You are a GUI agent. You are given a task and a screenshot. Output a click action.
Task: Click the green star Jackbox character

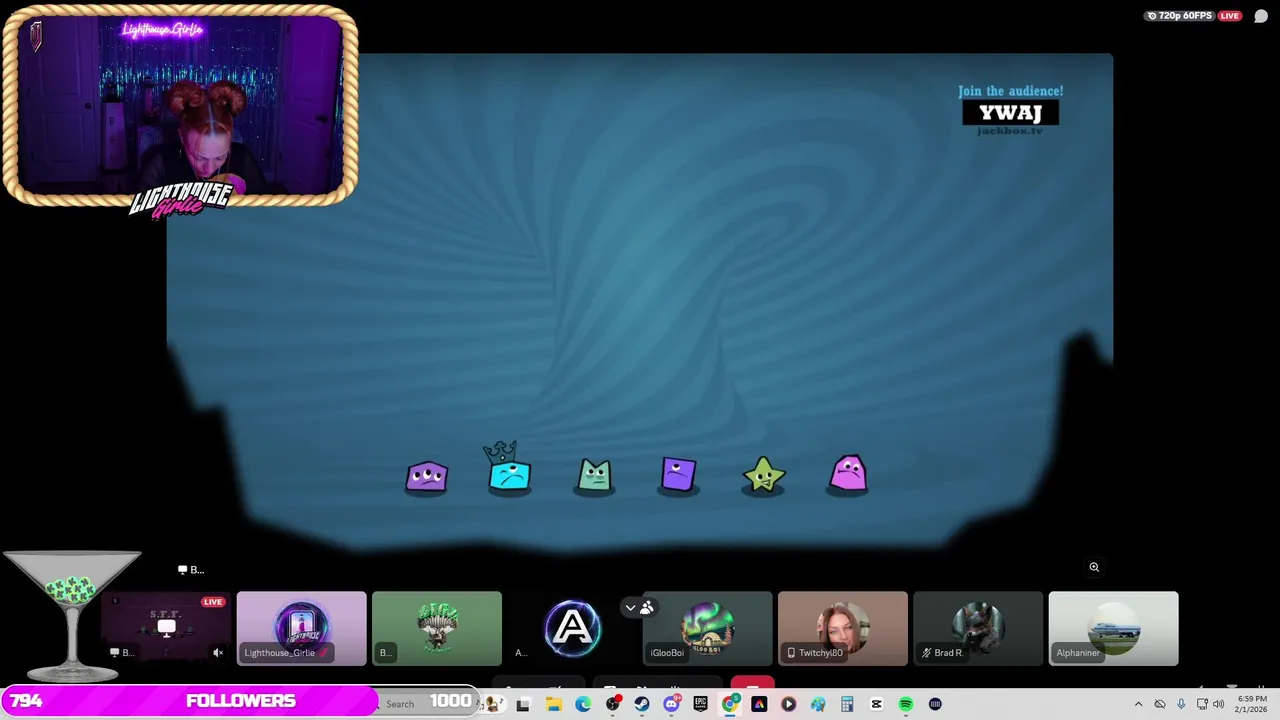click(x=764, y=475)
